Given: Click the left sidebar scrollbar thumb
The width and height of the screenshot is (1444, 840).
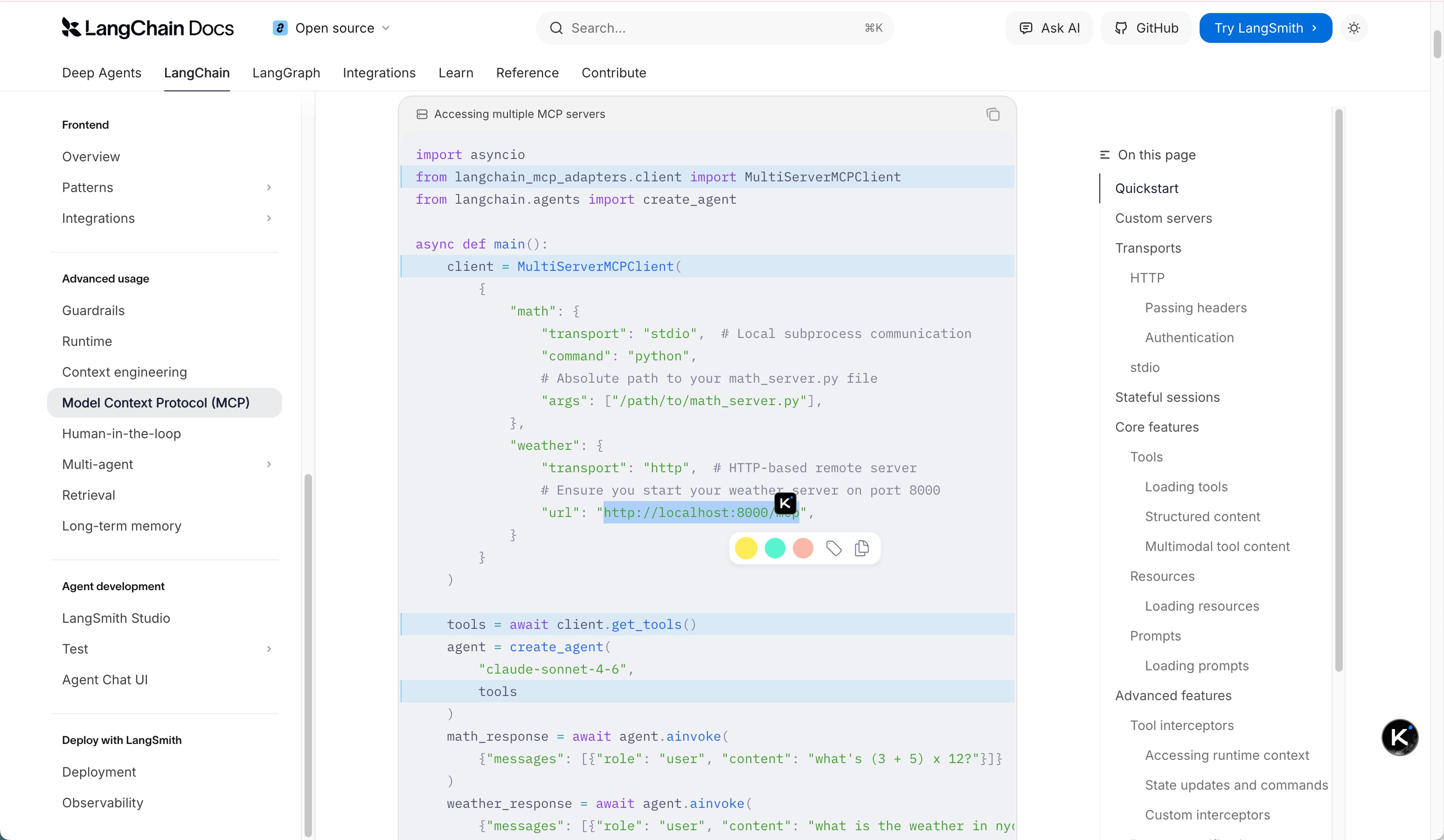Looking at the screenshot, I should pyautogui.click(x=308, y=655).
